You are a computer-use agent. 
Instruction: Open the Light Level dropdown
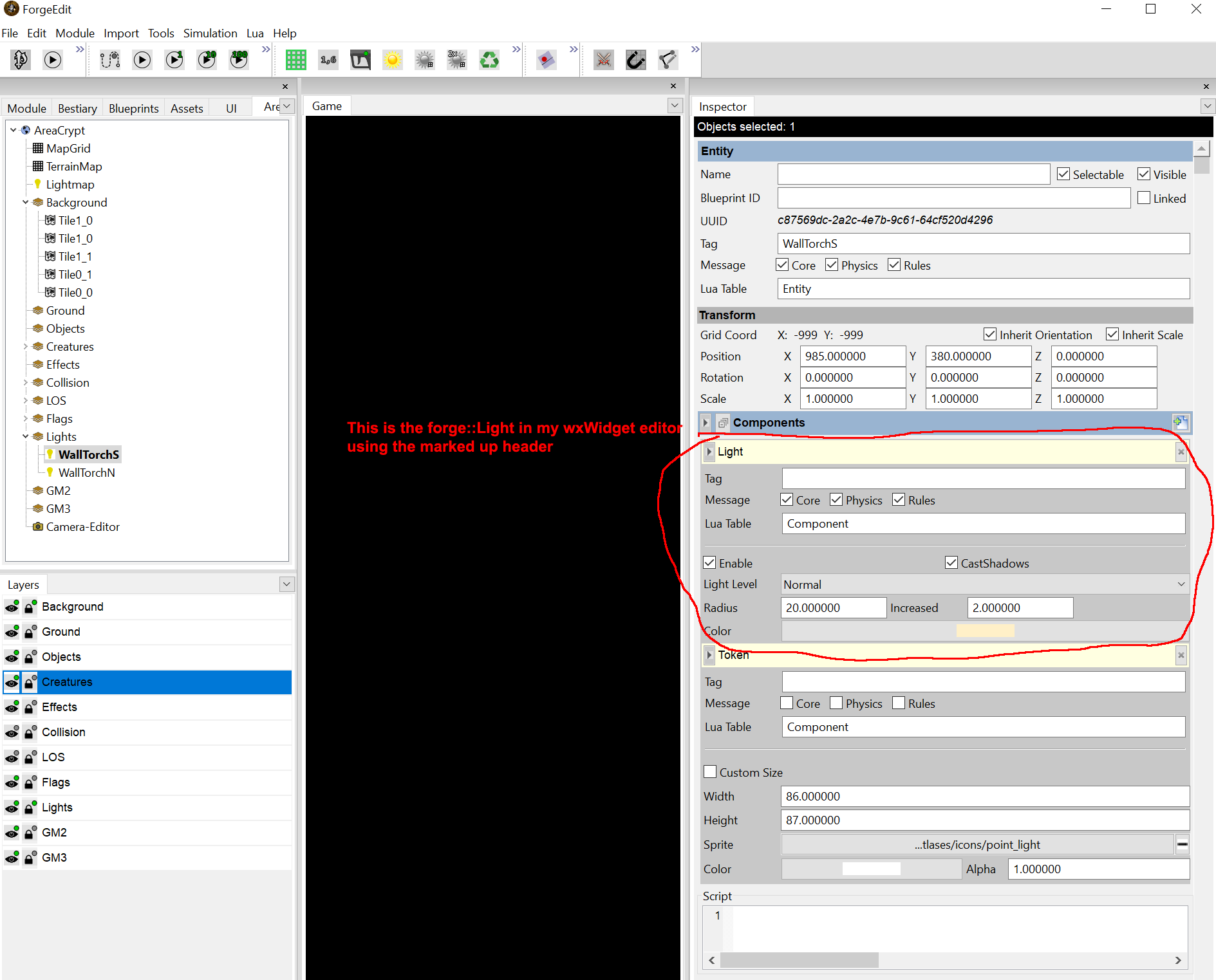pos(985,584)
